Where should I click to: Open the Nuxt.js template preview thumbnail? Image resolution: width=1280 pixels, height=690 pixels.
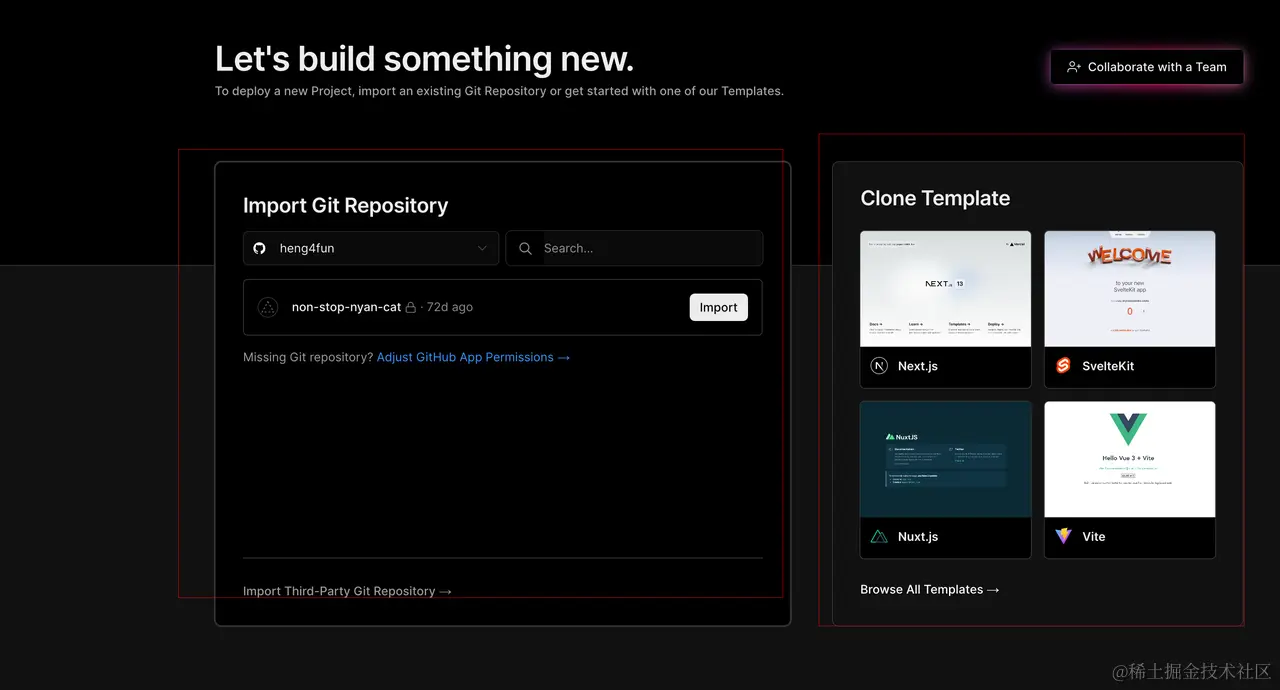945,460
